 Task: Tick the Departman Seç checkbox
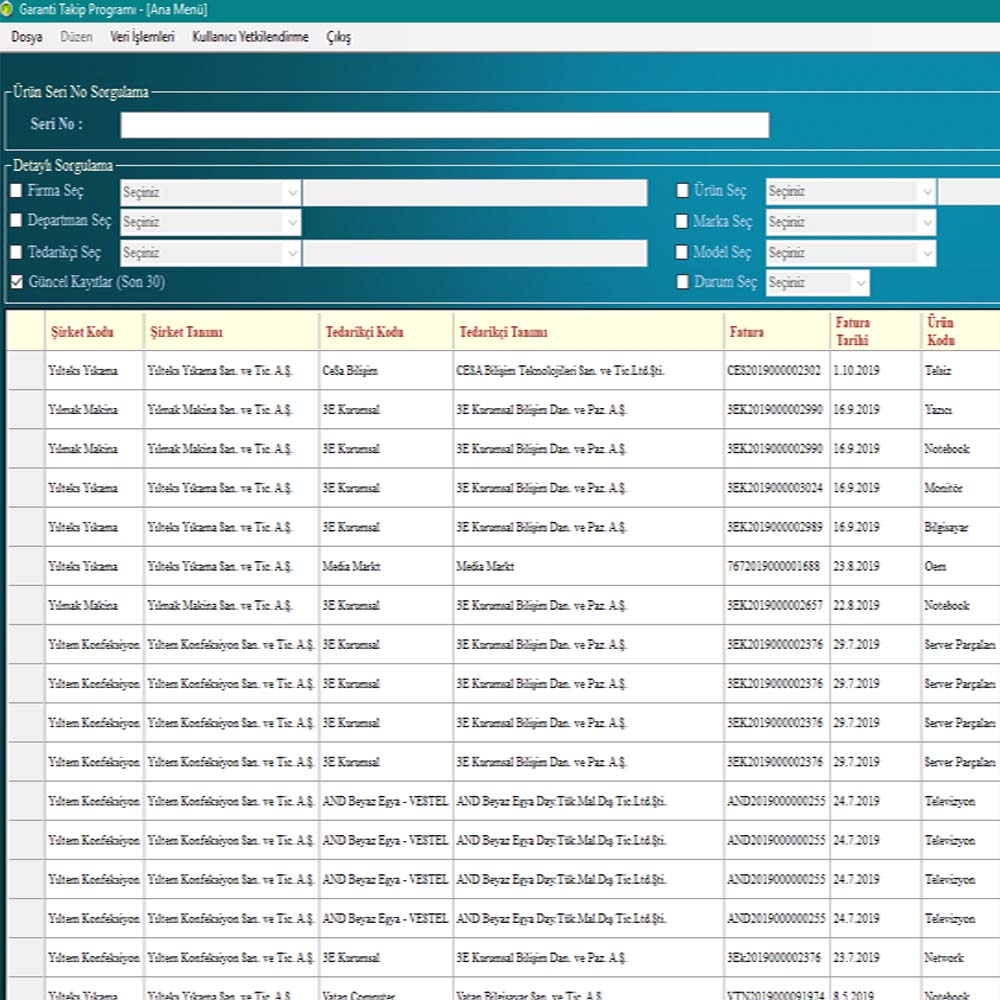tap(16, 221)
